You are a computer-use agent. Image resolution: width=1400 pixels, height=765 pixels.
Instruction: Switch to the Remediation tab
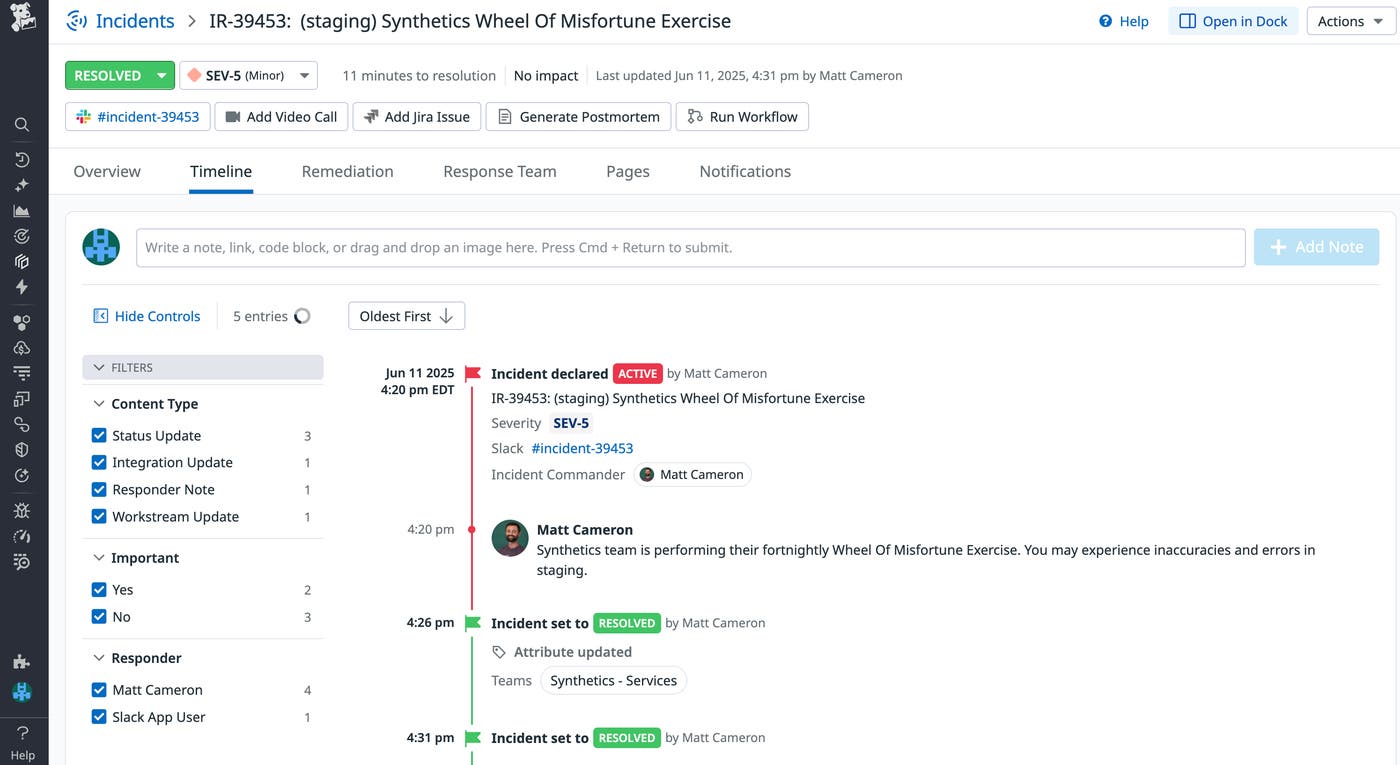click(347, 172)
